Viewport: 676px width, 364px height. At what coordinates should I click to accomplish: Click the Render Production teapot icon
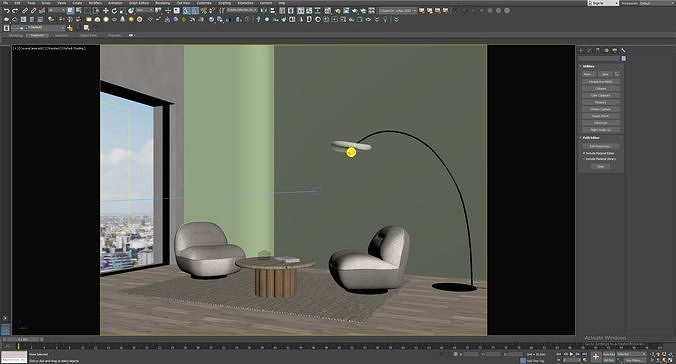(x=354, y=10)
